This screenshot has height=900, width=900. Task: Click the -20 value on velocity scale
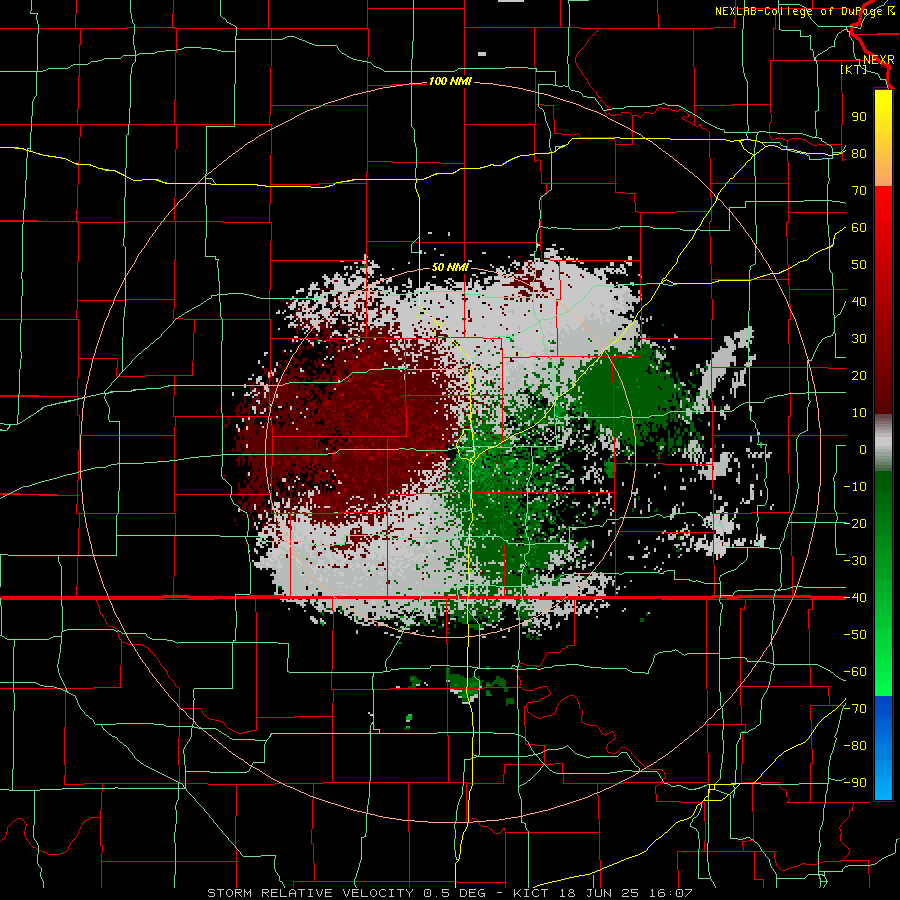tap(855, 524)
